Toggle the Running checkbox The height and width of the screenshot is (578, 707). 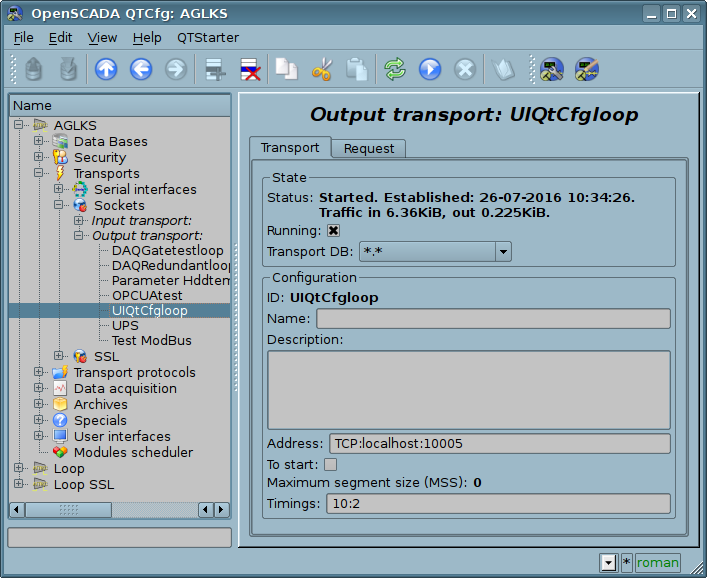coord(333,231)
